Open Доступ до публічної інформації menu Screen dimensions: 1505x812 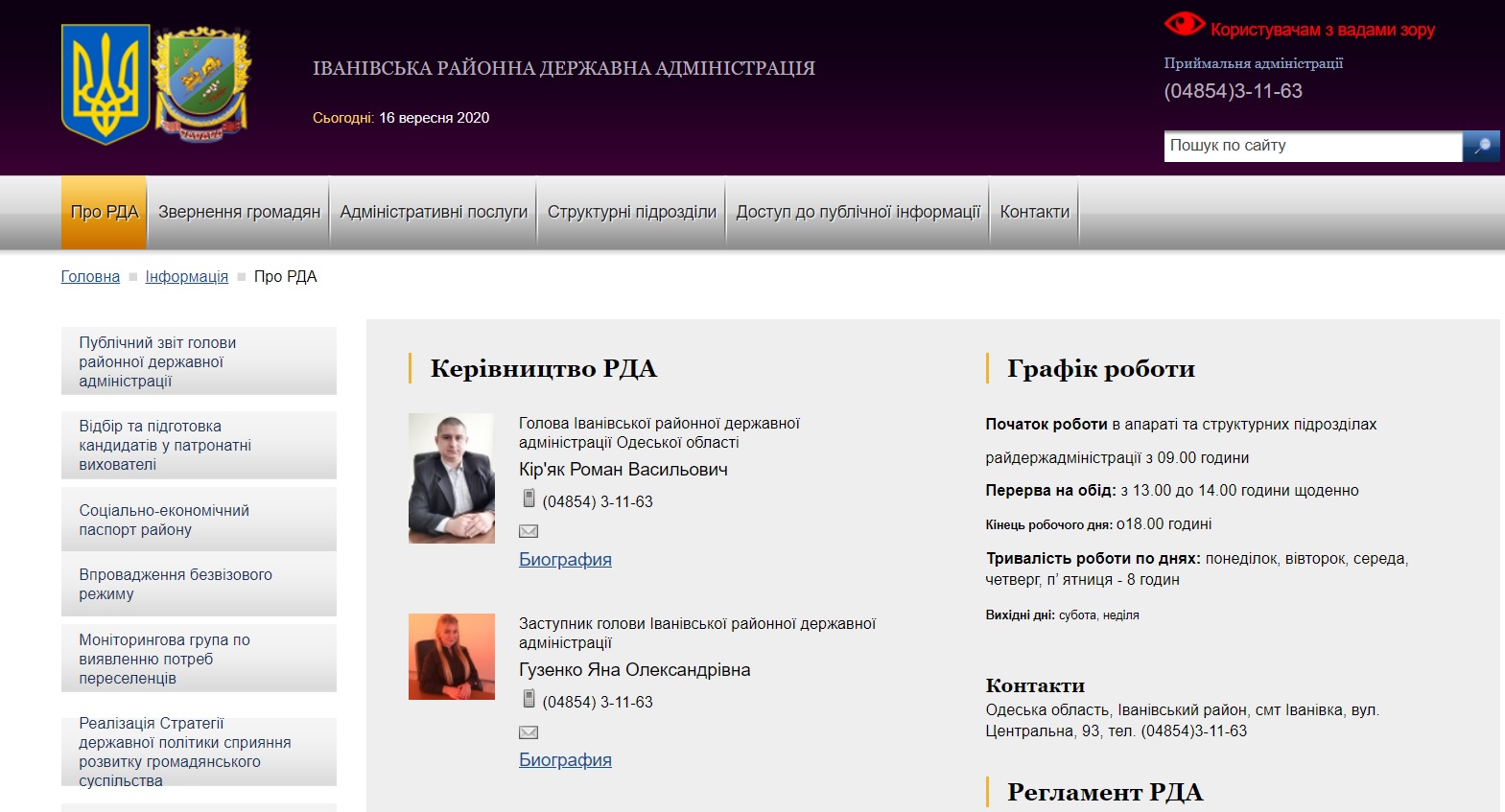pos(858,212)
